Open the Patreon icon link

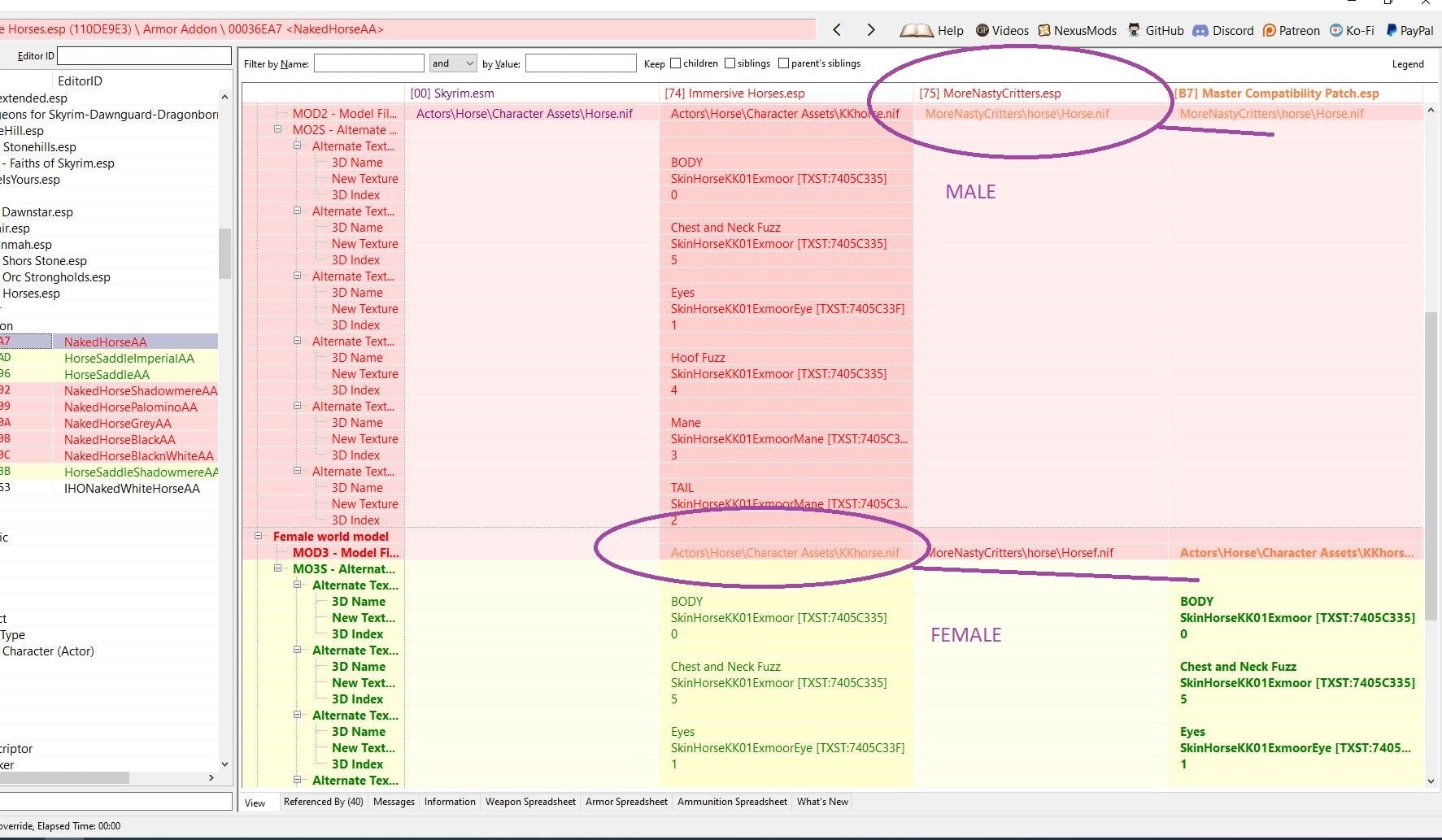(x=1269, y=30)
